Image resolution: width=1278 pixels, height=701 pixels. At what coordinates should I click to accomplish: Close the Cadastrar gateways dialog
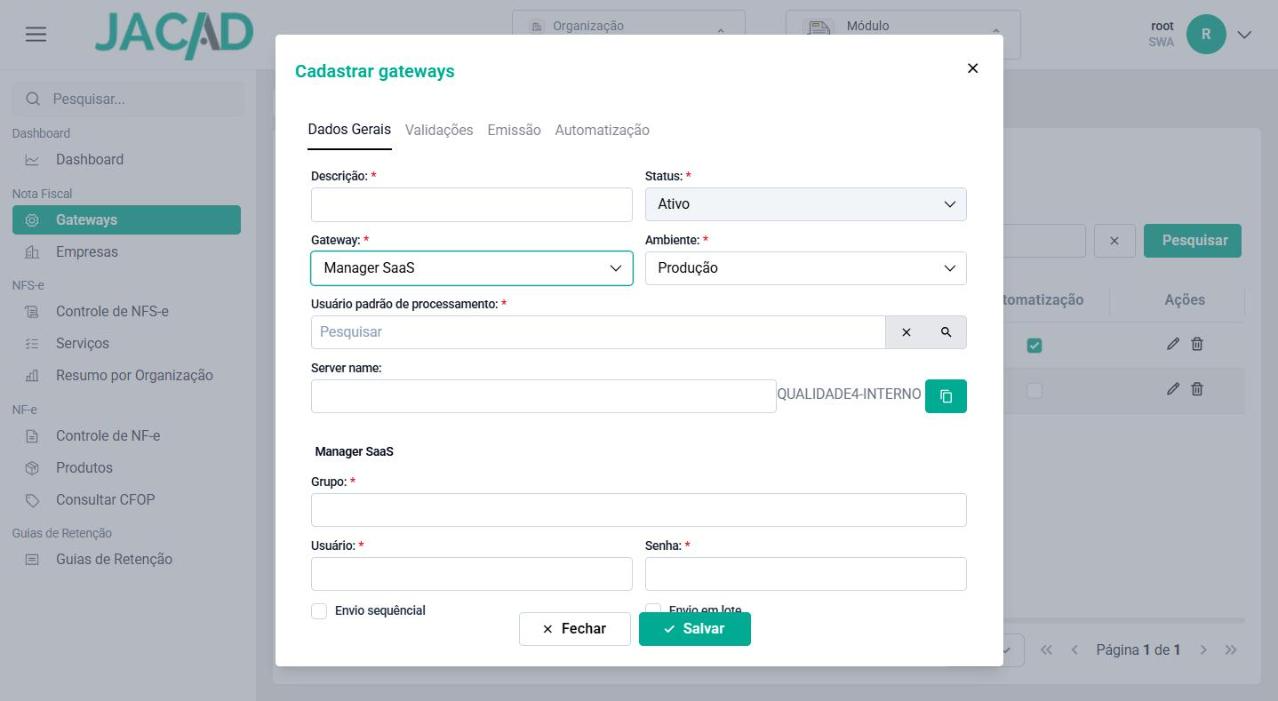[973, 68]
